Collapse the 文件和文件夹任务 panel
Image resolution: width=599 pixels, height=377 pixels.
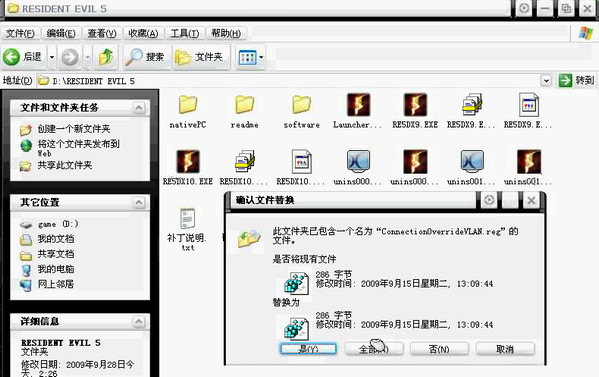[139, 108]
